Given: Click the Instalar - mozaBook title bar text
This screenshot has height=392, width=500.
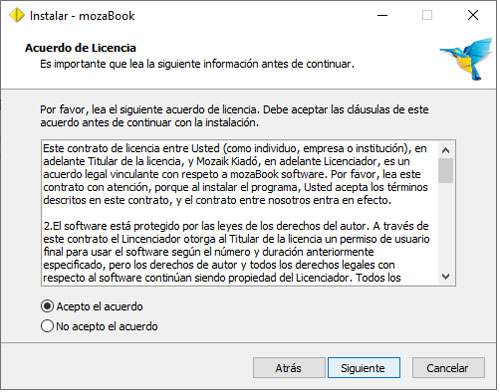Looking at the screenshot, I should click(82, 16).
